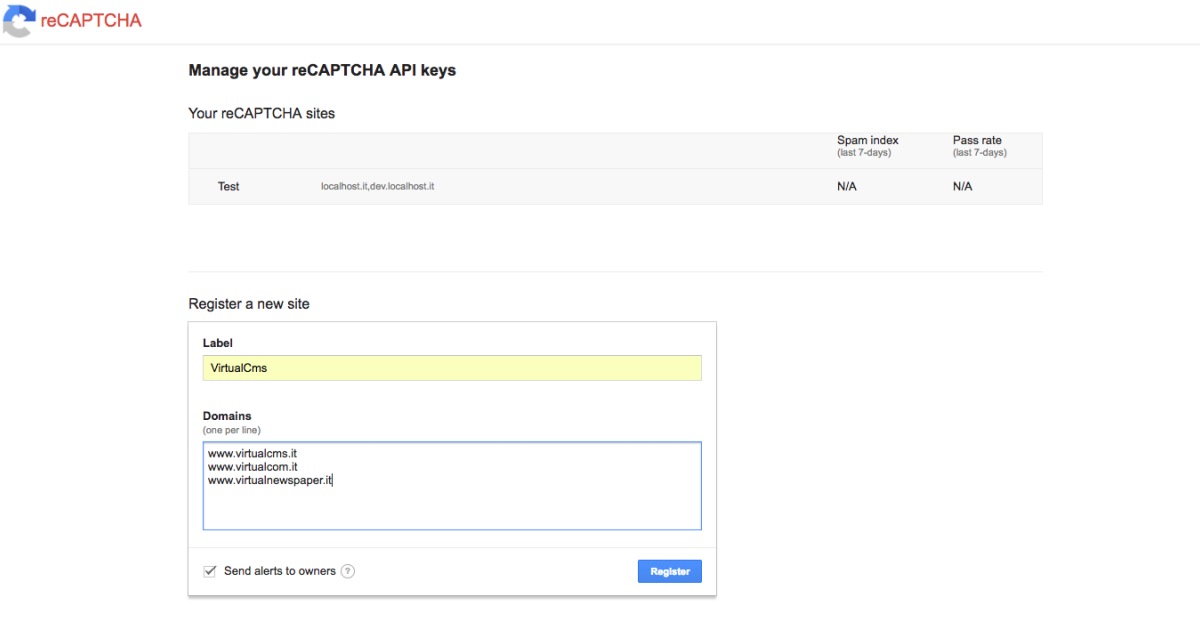The width and height of the screenshot is (1200, 630).
Task: Click the Register a new site heading
Action: [249, 304]
